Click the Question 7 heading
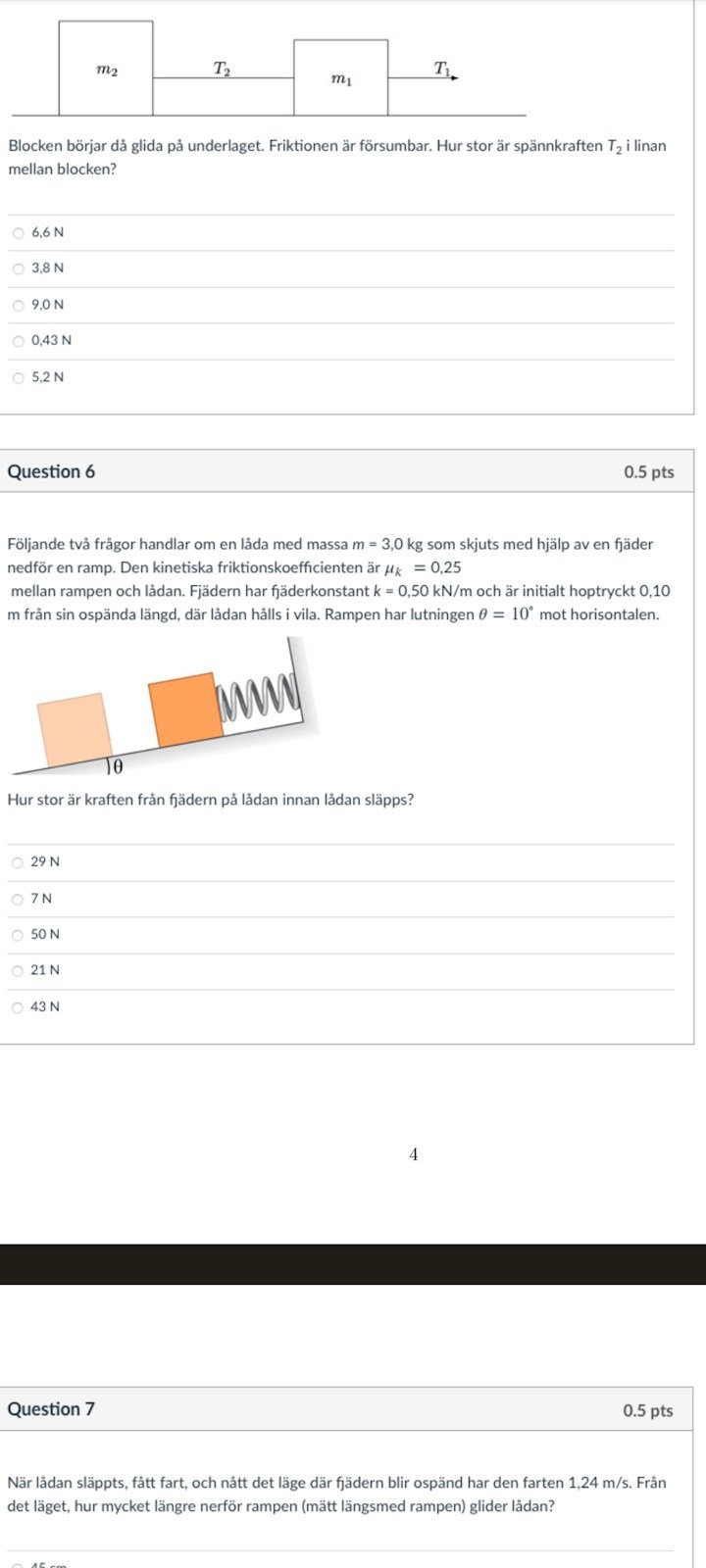Viewport: 706px width, 1568px height. click(51, 1409)
